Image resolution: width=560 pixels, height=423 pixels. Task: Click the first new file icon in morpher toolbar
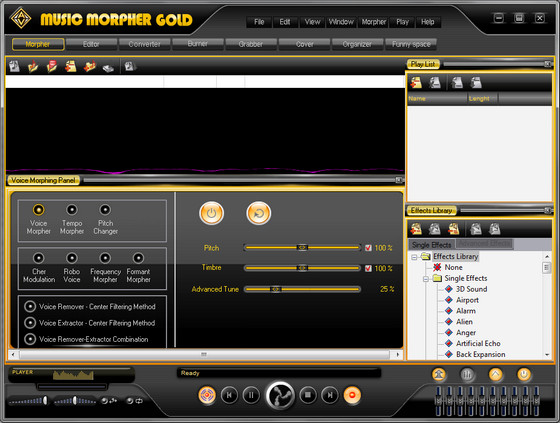tap(14, 66)
